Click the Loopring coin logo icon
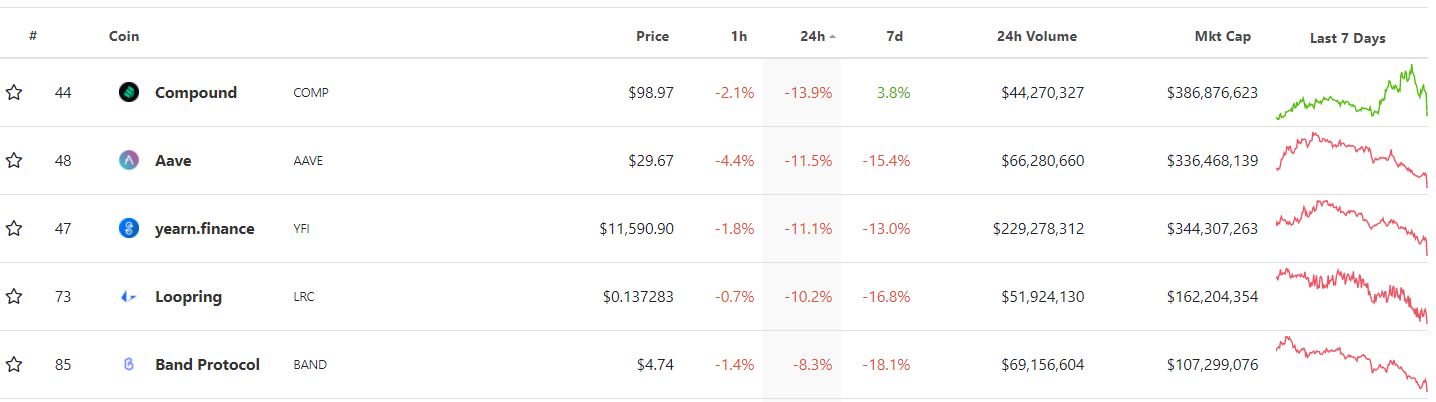Image resolution: width=1436 pixels, height=402 pixels. 128,297
